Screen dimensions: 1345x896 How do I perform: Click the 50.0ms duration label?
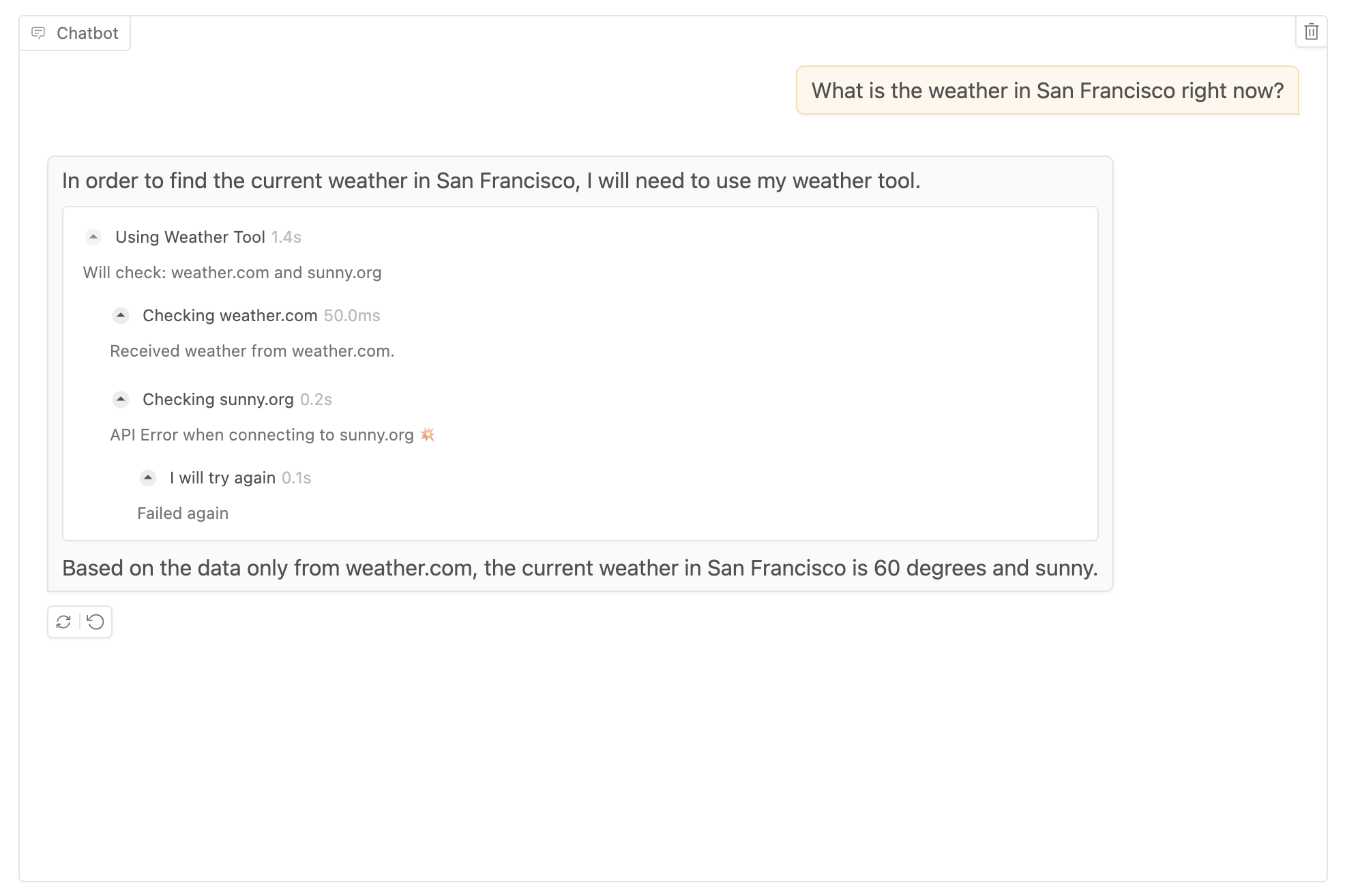coord(352,316)
